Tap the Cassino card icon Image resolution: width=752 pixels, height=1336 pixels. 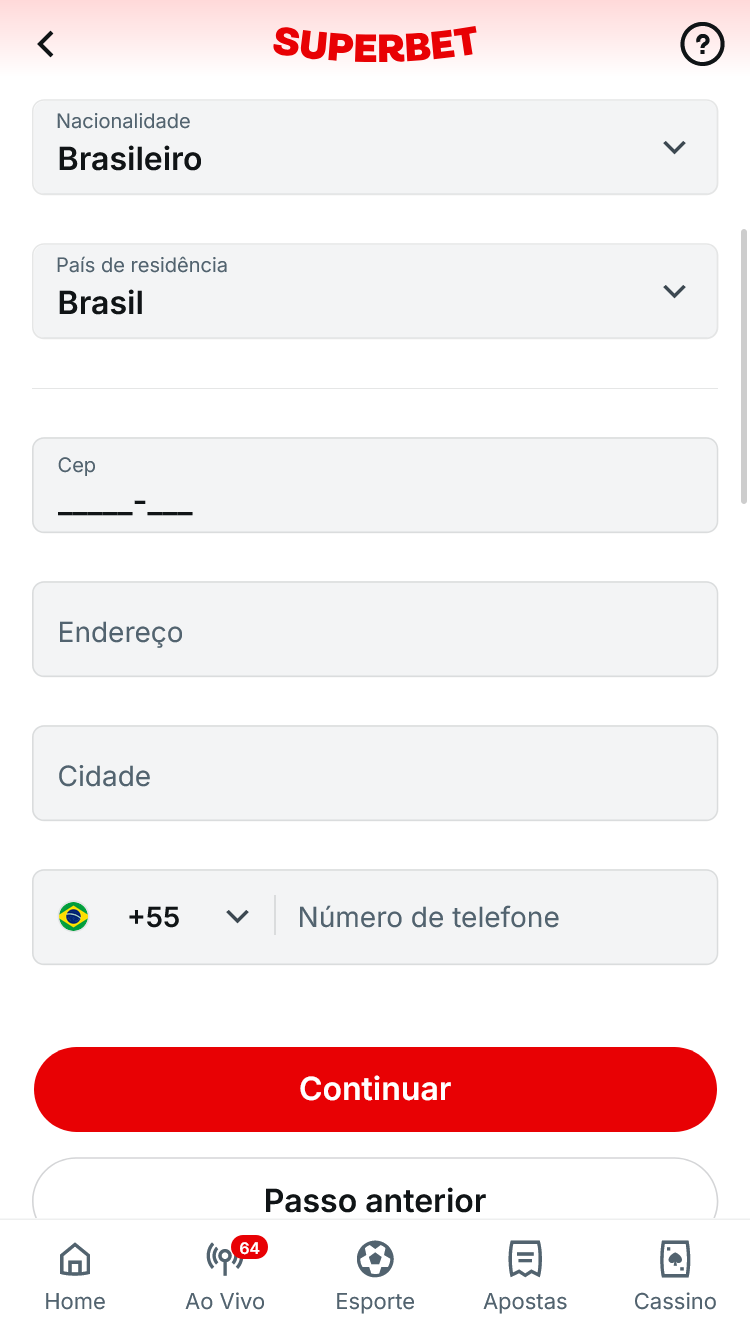675,1260
